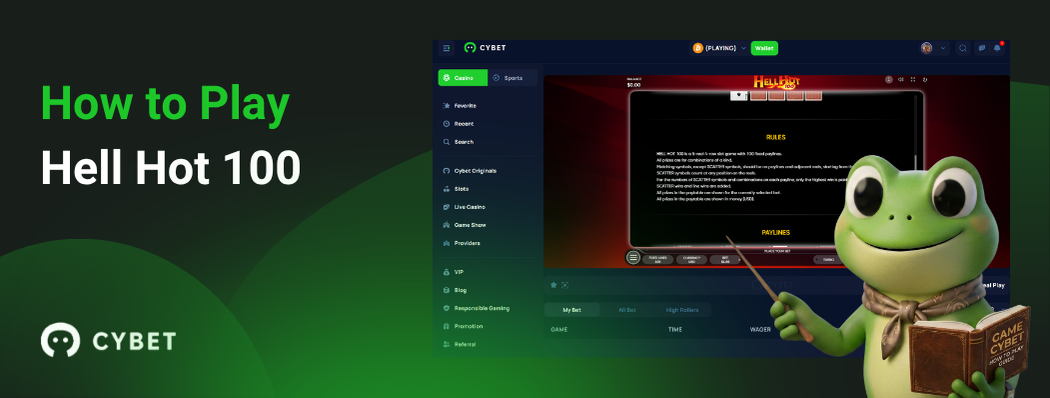Open Promotion in the sidebar
This screenshot has width=1050, height=398.
point(462,326)
